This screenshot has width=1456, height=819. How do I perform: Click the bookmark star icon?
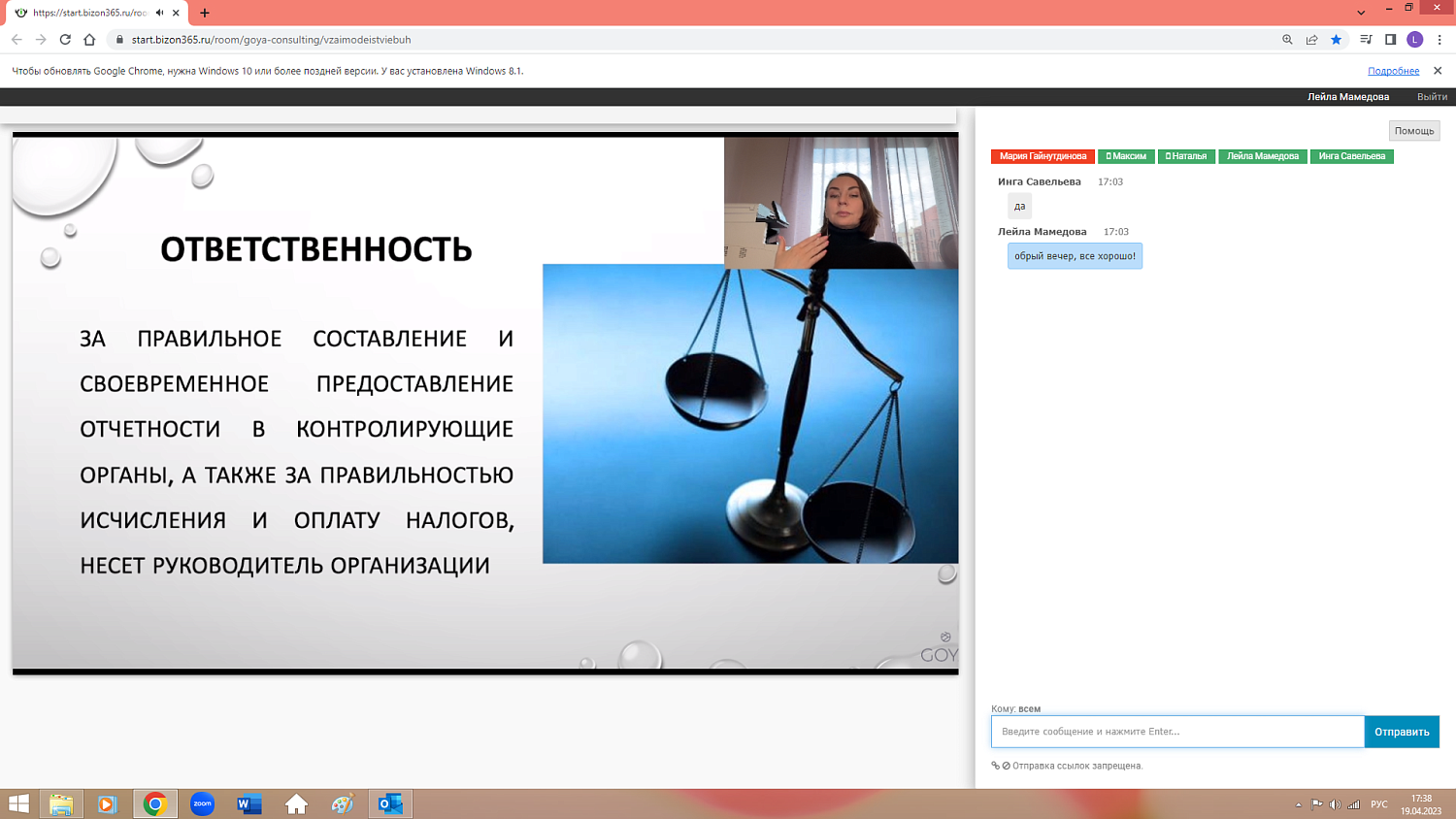(1337, 40)
